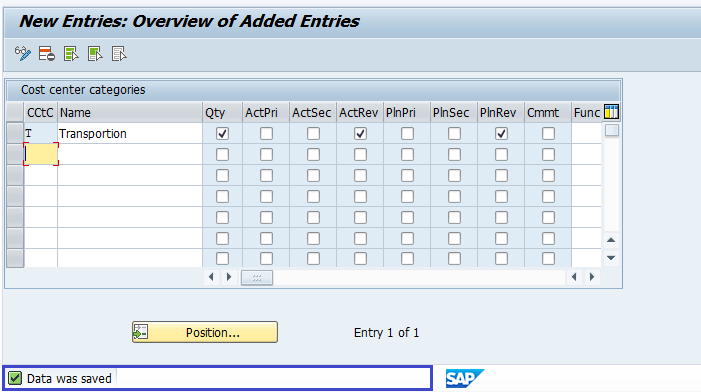Screen dimensions: 701x392
Task: Click the table select-all corner cell
Action: (15, 113)
